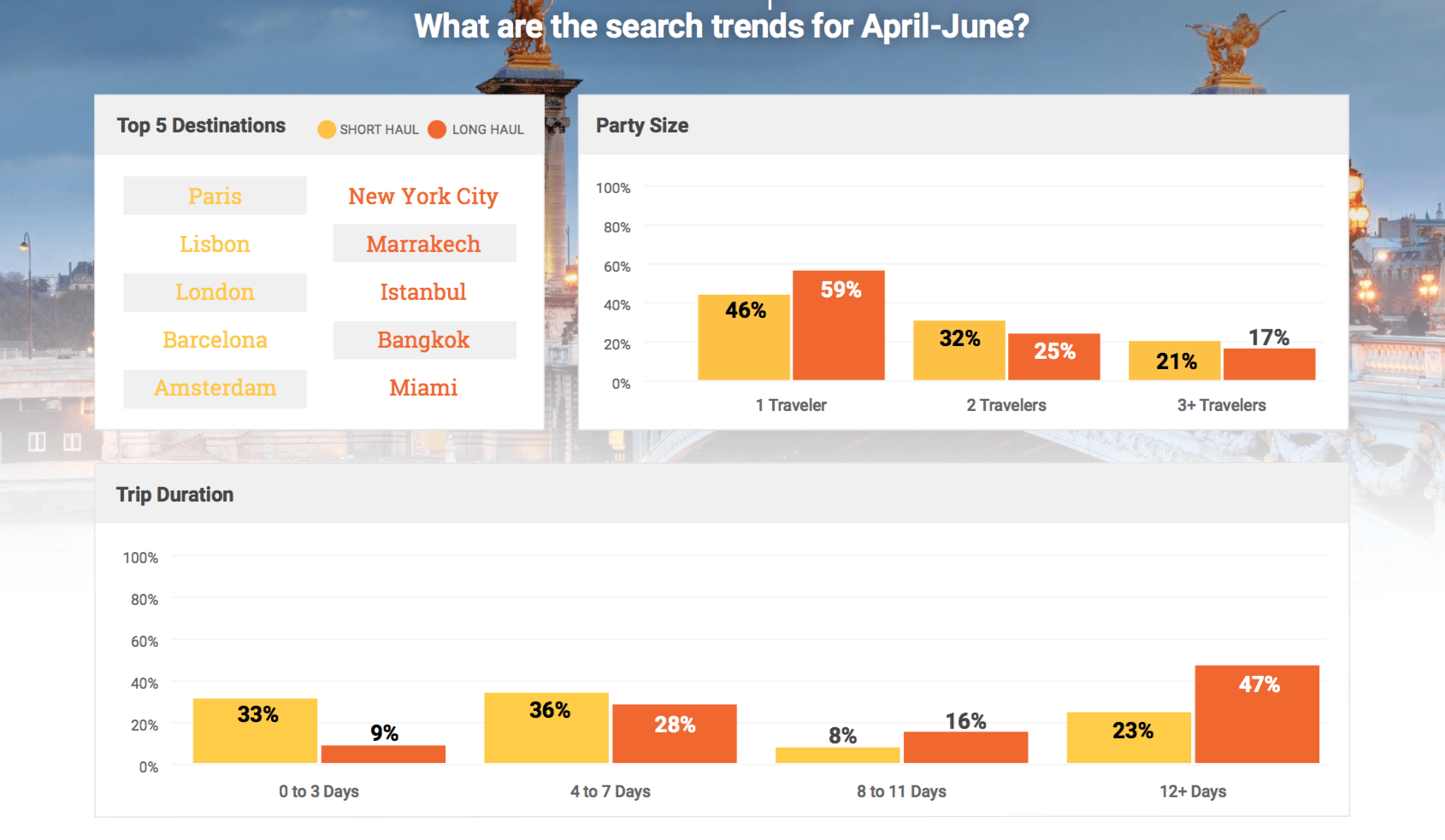This screenshot has width=1445, height=840.
Task: Click the 46% short haul 1 Traveler bar
Action: click(744, 338)
